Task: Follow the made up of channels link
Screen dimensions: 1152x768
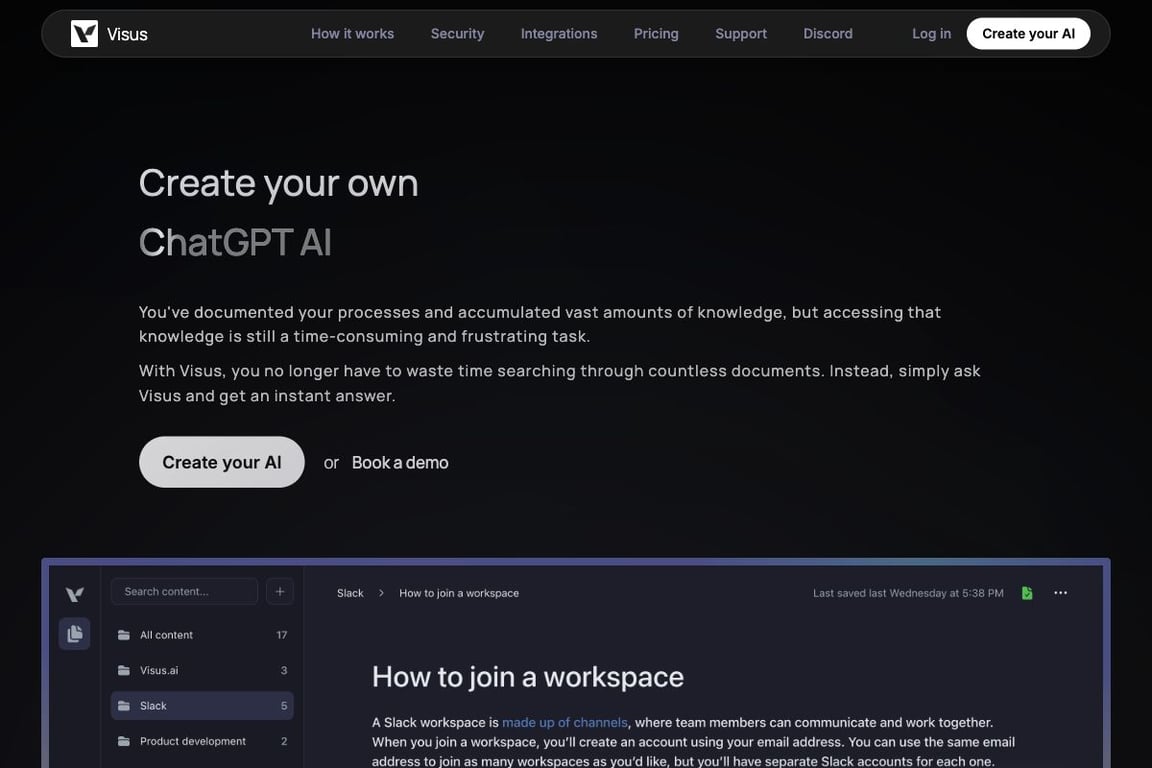Action: click(x=564, y=722)
